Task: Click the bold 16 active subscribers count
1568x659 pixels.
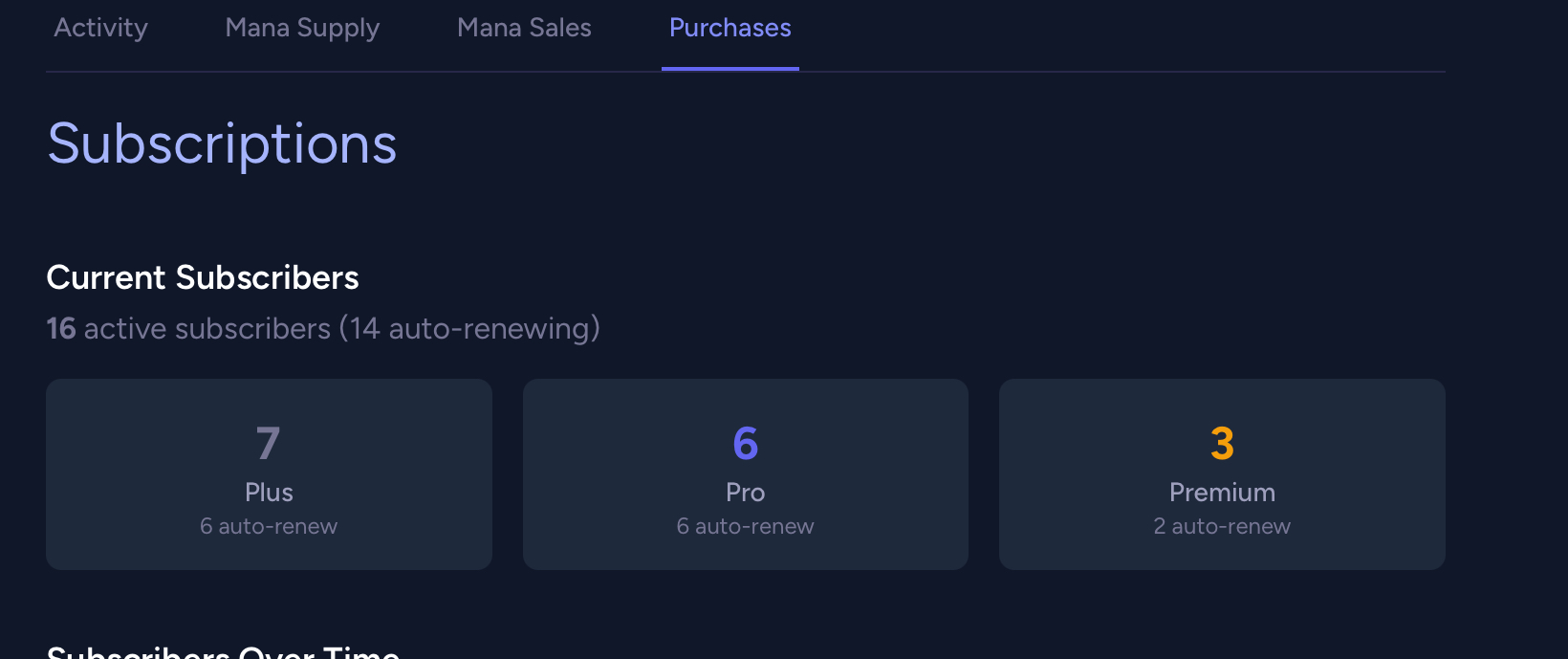Action: click(x=61, y=329)
